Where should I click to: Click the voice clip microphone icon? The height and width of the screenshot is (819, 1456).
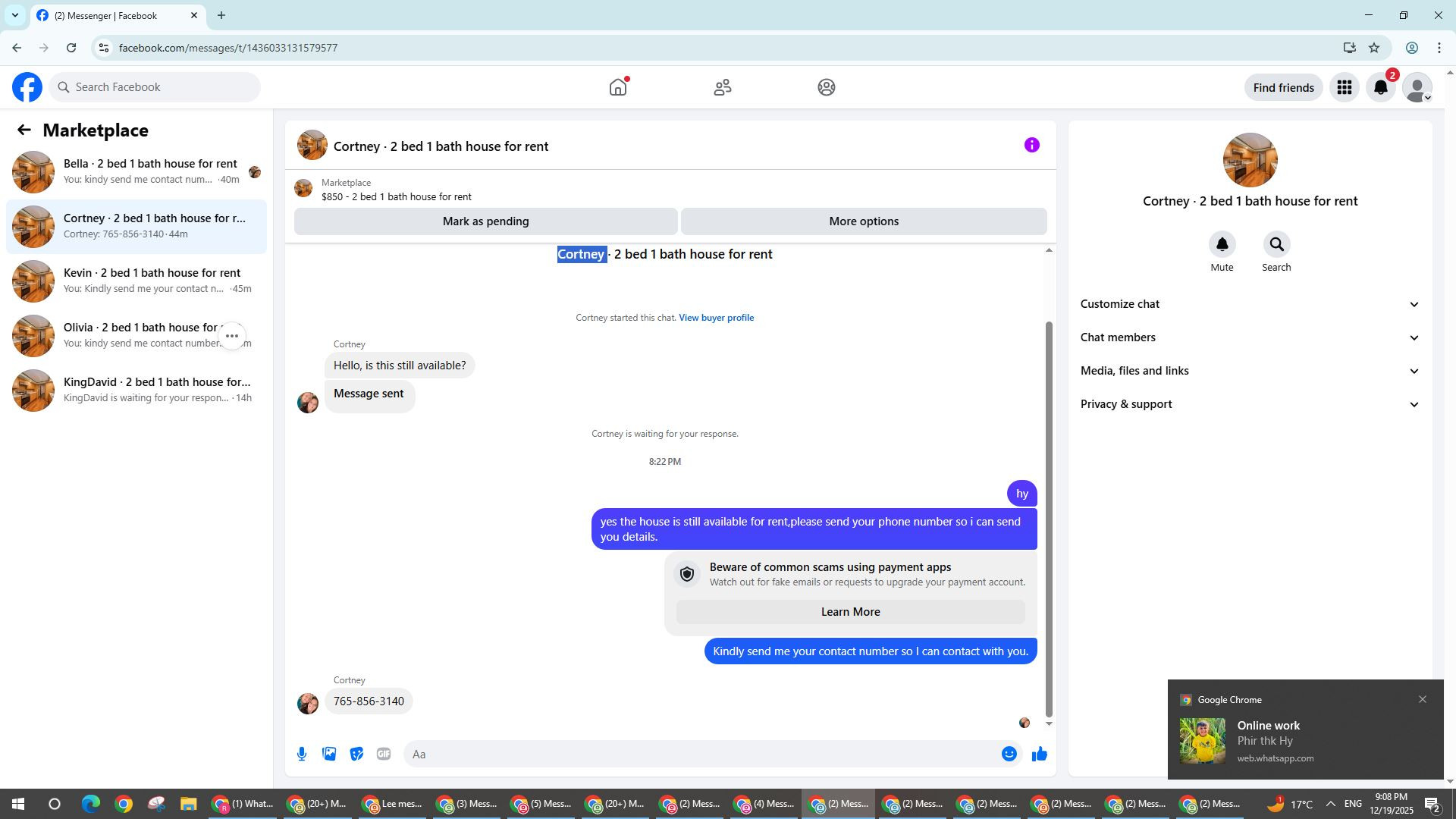[302, 754]
